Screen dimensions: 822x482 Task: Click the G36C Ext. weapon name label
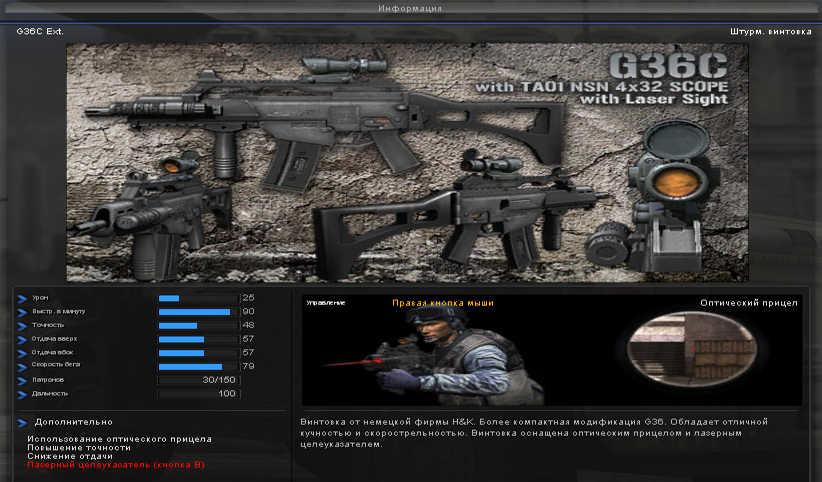(x=40, y=31)
